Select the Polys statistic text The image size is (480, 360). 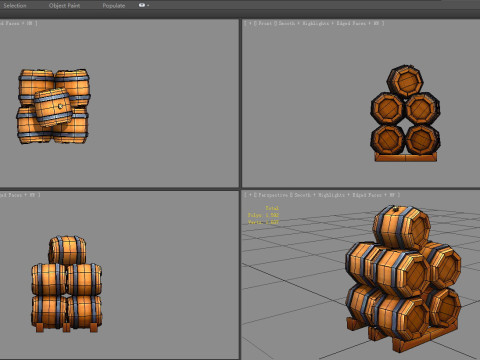tap(263, 215)
